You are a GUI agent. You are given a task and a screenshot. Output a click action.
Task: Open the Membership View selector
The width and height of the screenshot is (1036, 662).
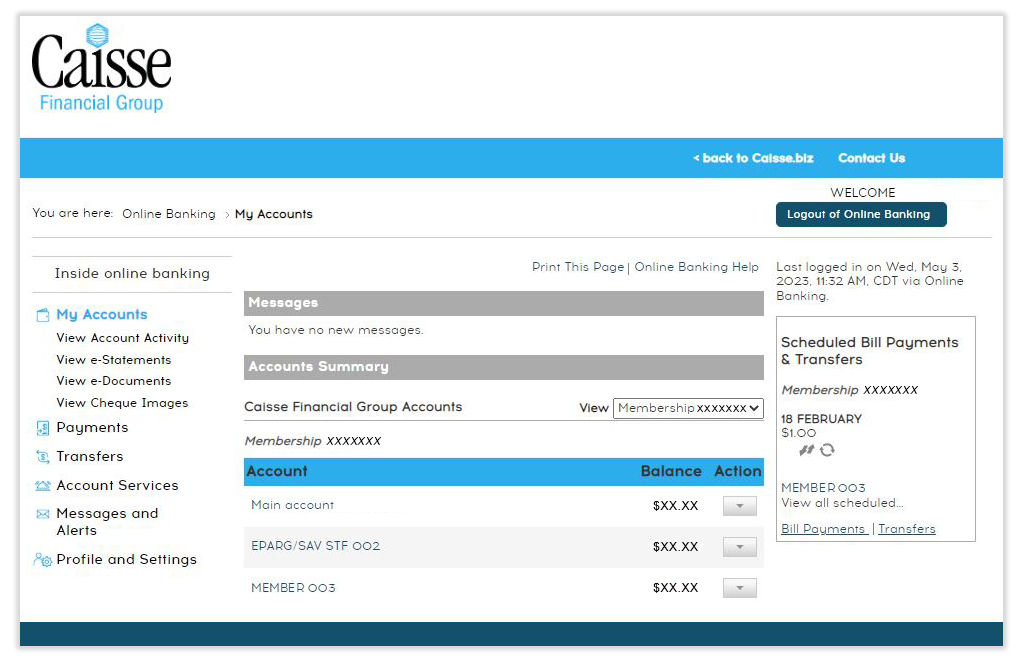pyautogui.click(x=688, y=408)
